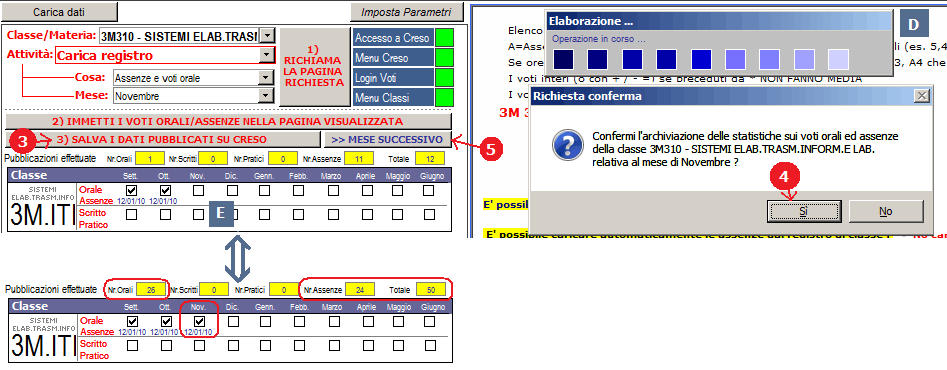The image size is (947, 370).
Task: Click green square next to Login Voti
Action: click(444, 78)
